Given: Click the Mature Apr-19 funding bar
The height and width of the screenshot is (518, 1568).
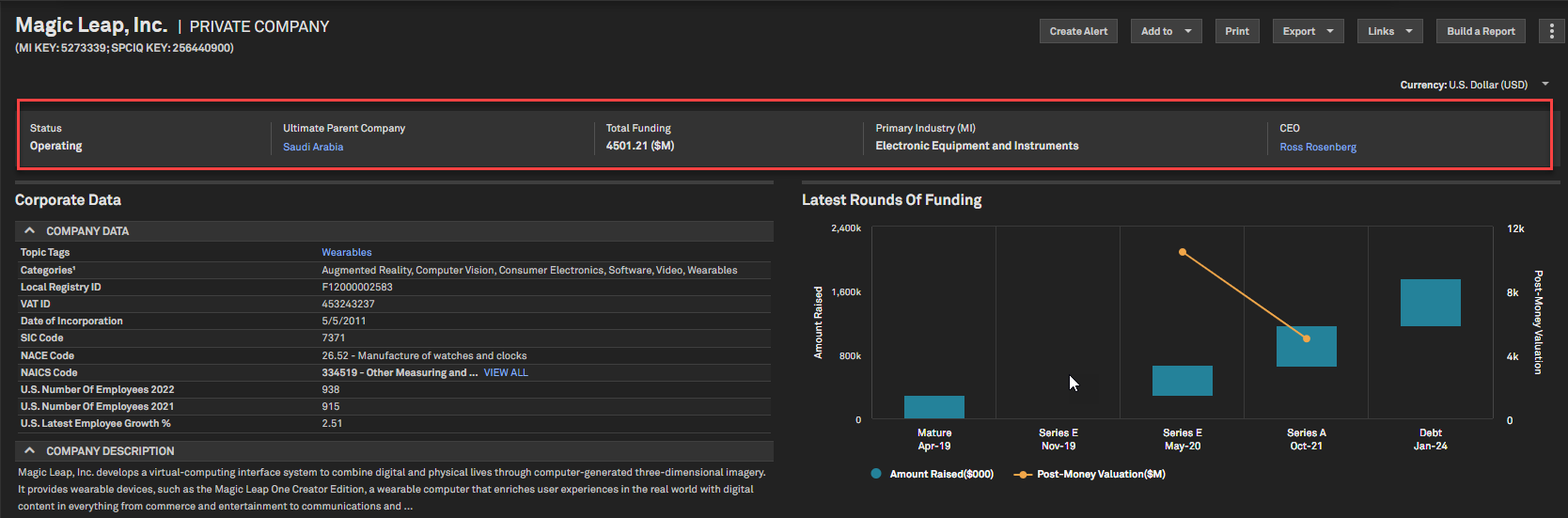Looking at the screenshot, I should click(x=933, y=407).
